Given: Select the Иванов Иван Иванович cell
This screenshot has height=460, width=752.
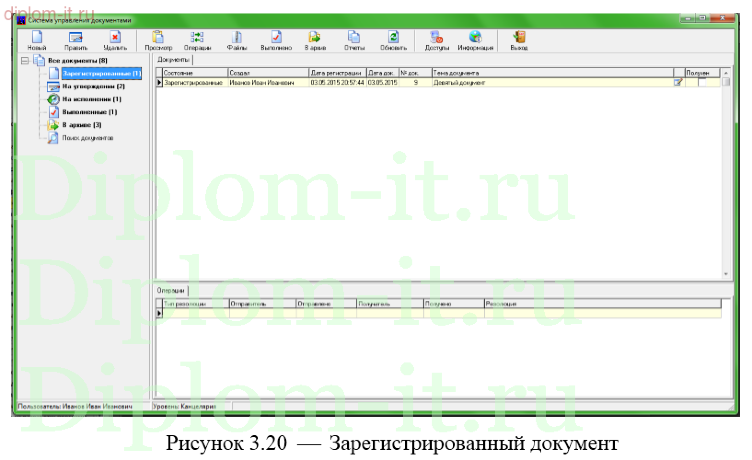Looking at the screenshot, I should tap(268, 83).
